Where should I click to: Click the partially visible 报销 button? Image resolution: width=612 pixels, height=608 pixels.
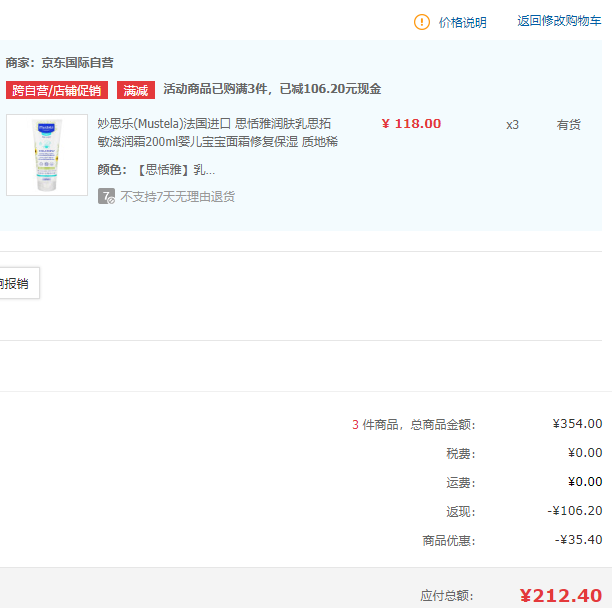[19, 283]
